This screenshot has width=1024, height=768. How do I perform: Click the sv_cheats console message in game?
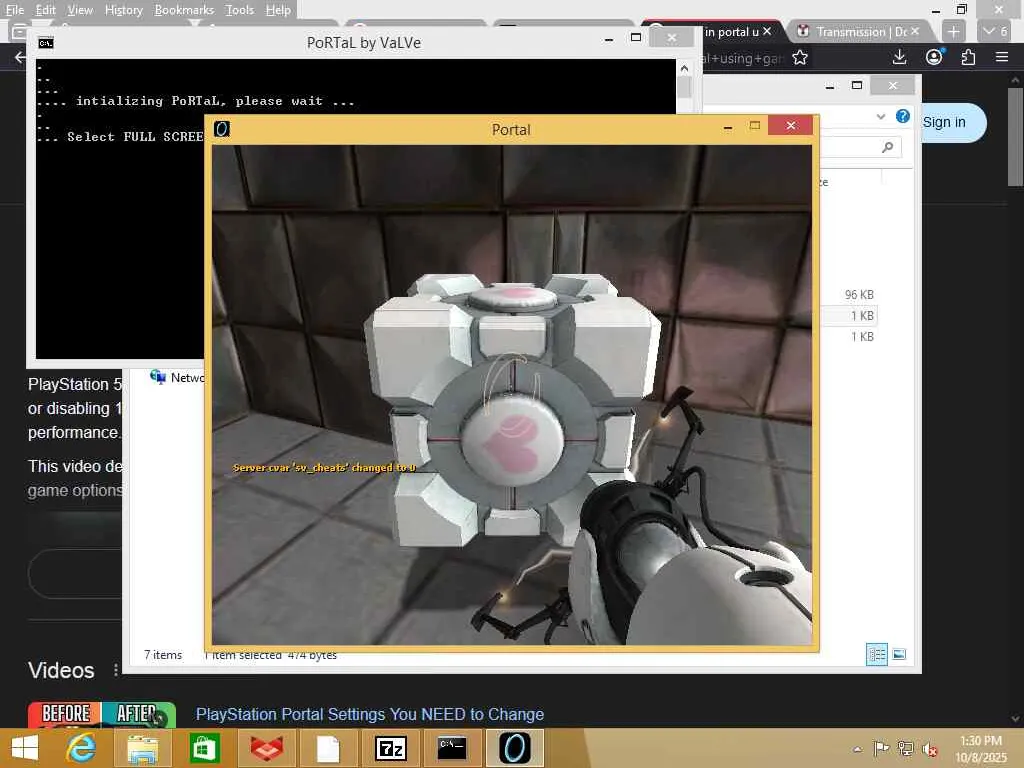325,468
